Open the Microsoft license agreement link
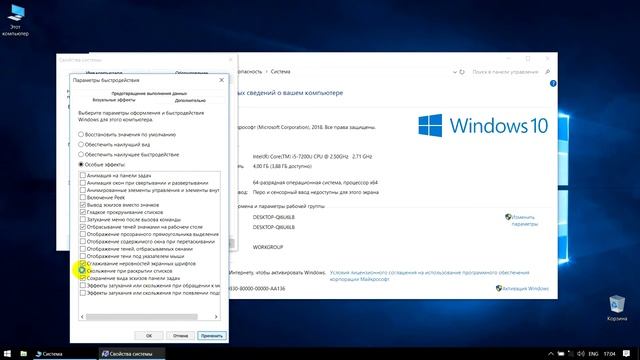 pyautogui.click(x=429, y=276)
